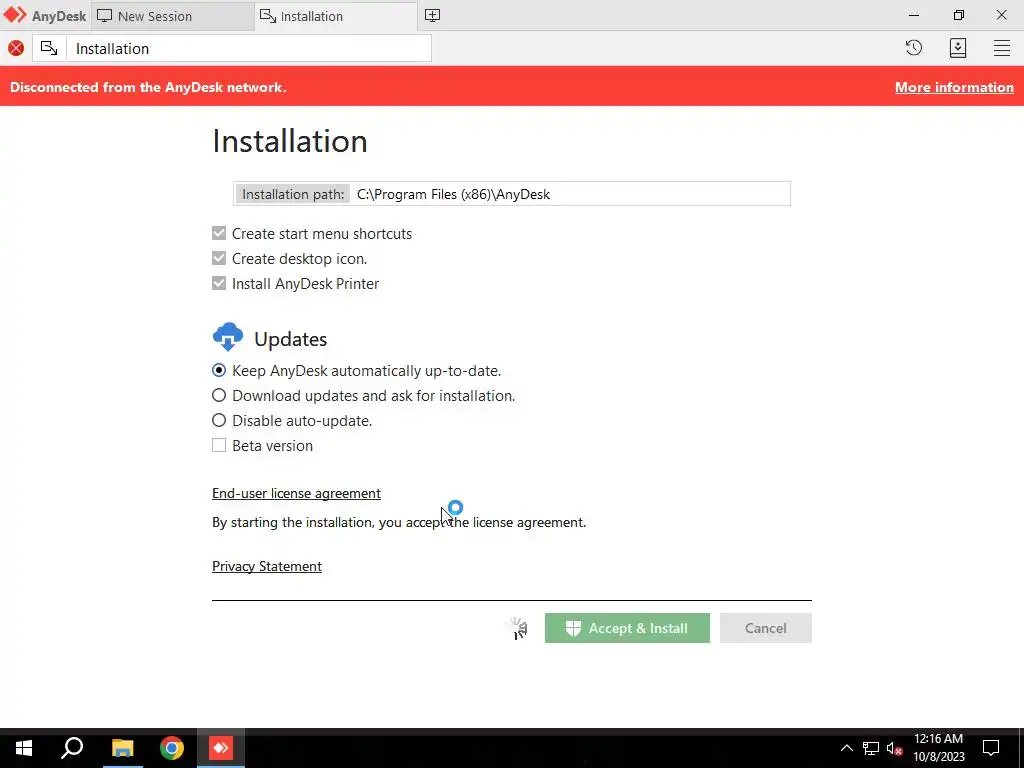Click the installation icon beside address field
1024x768 pixels.
pos(49,48)
